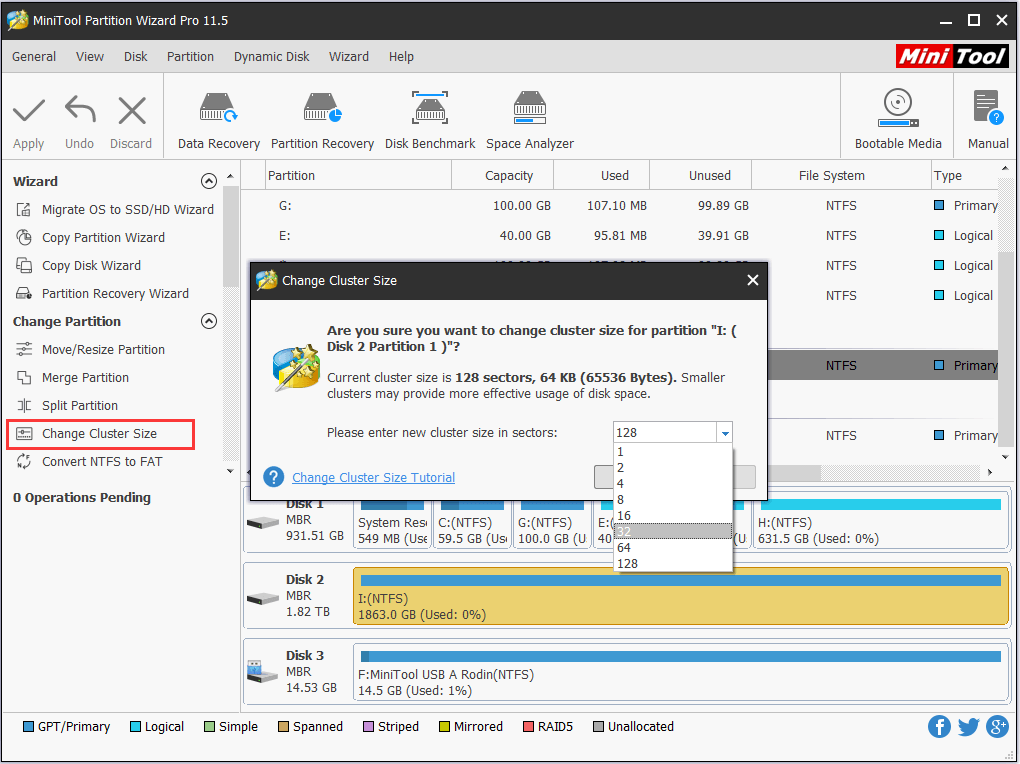Select Change Cluster Size in sidebar
The image size is (1020, 764).
pyautogui.click(x=100, y=434)
